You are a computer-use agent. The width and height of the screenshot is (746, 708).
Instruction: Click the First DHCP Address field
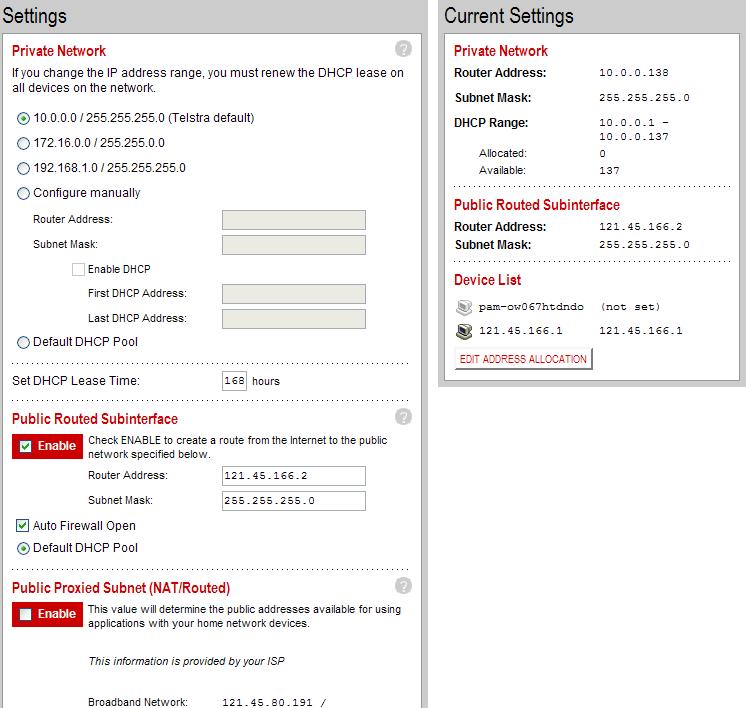click(294, 294)
